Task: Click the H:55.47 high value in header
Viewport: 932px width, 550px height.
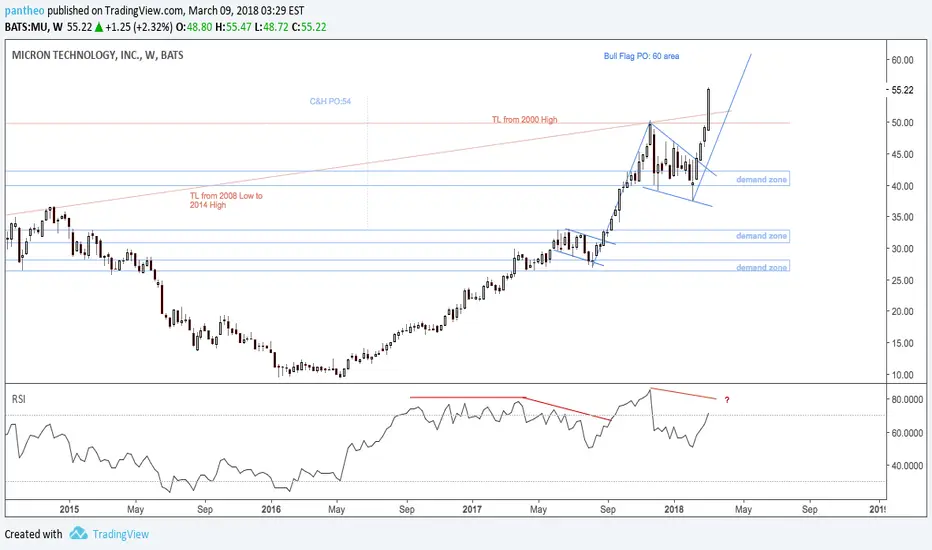Action: tap(234, 27)
